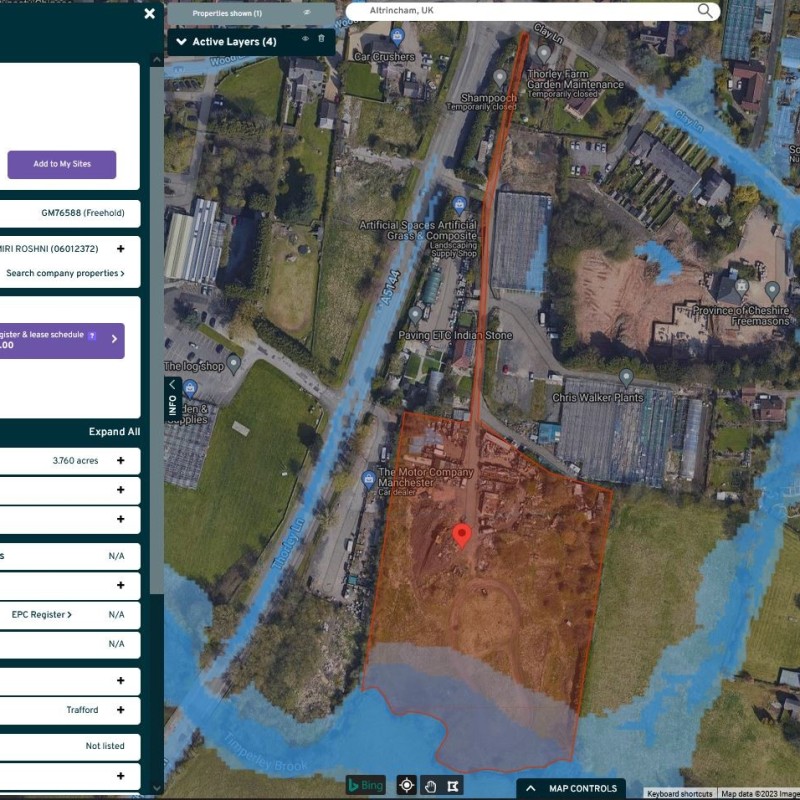The height and width of the screenshot is (800, 800).
Task: Click the Add to My Sites button
Action: [61, 164]
